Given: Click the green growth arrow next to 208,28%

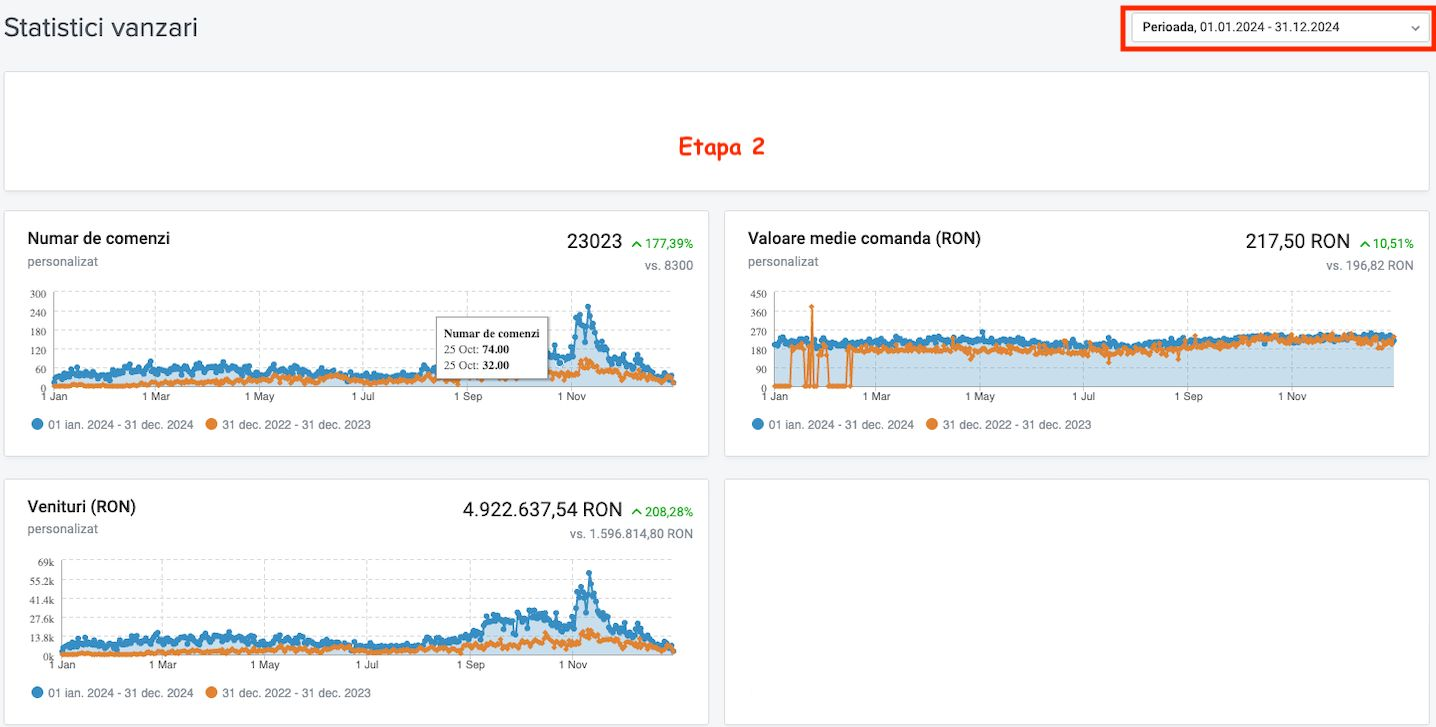Looking at the screenshot, I should coord(636,511).
